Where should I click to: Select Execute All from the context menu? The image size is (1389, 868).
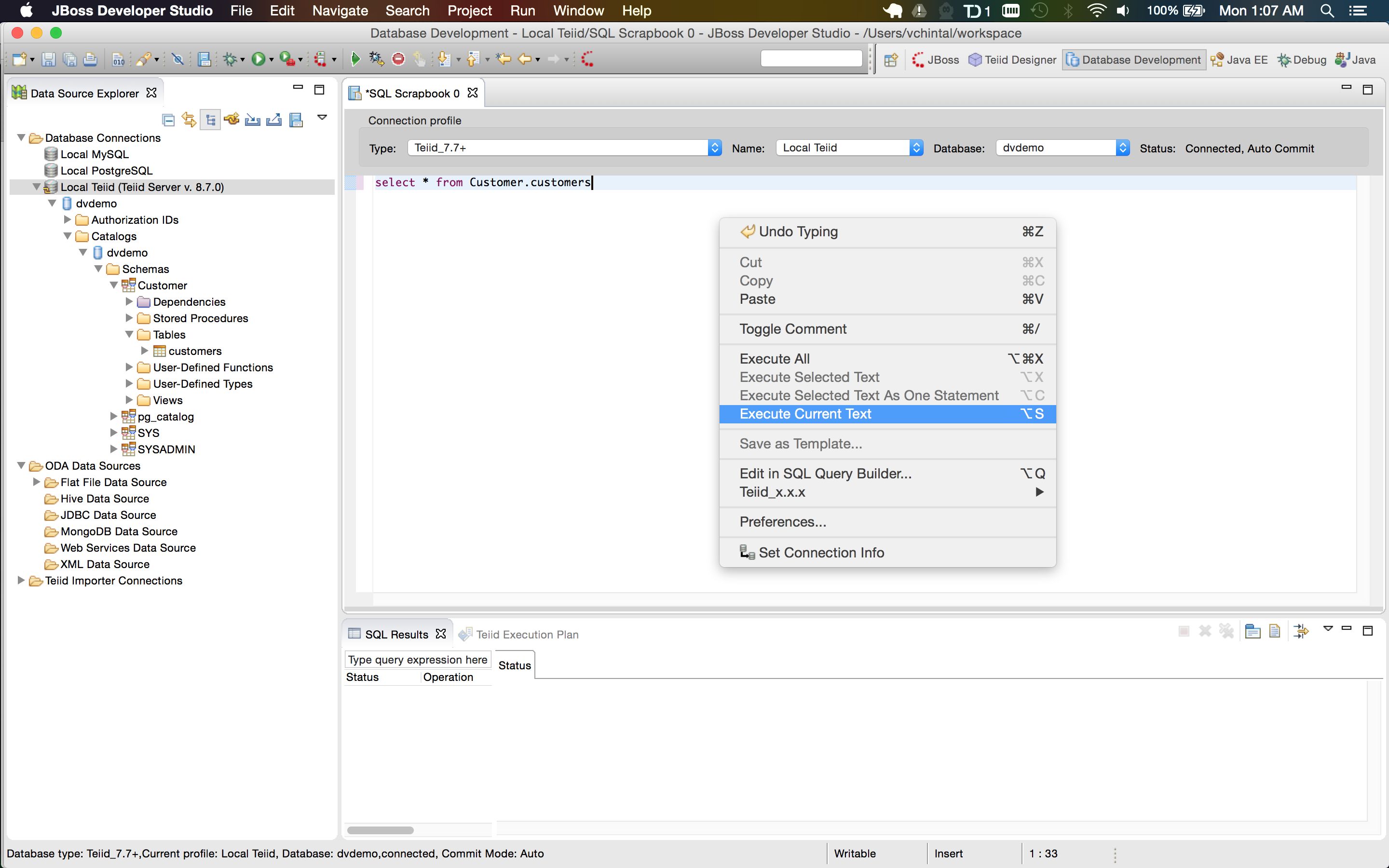click(774, 358)
